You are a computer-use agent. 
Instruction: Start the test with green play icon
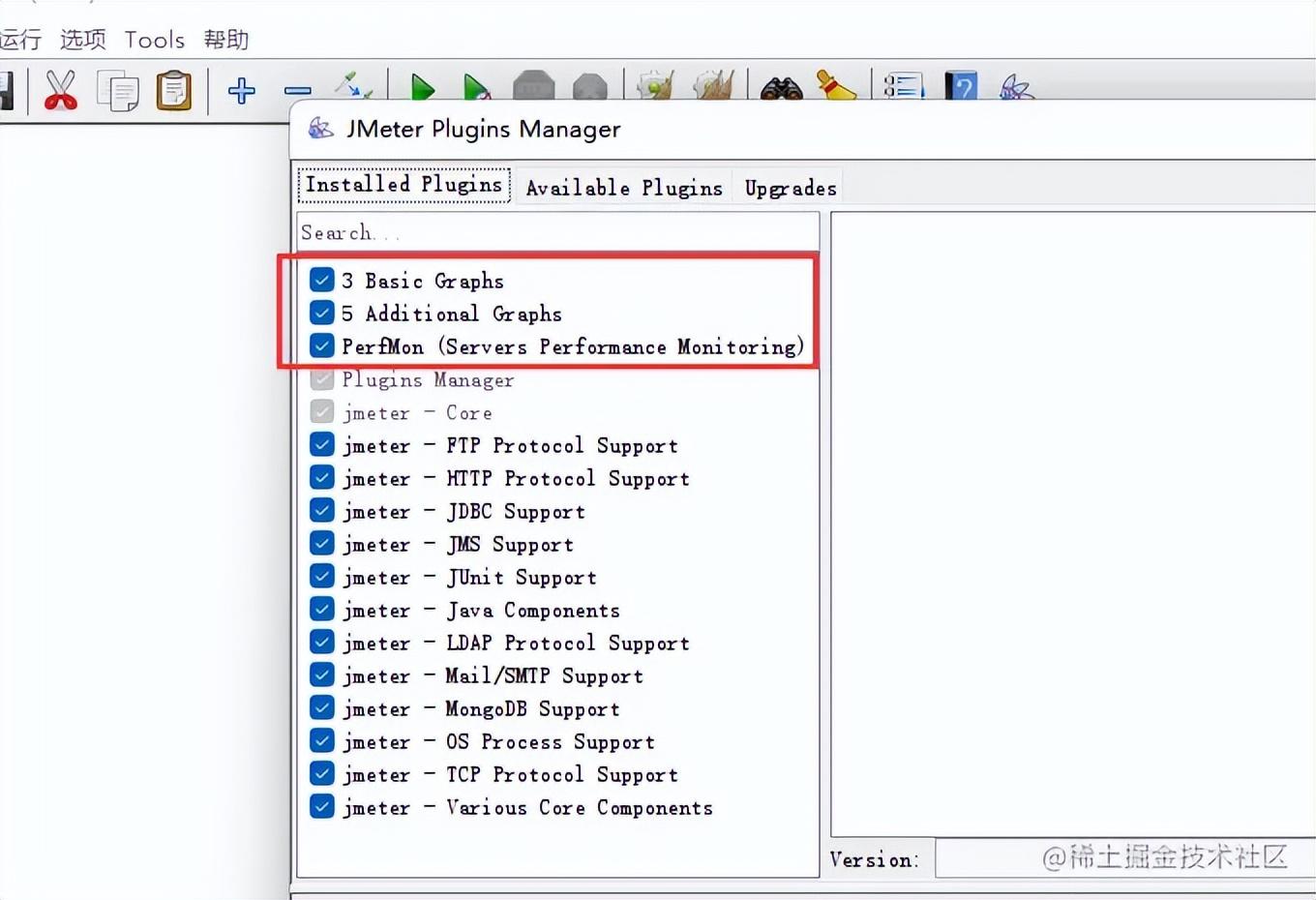(x=423, y=87)
